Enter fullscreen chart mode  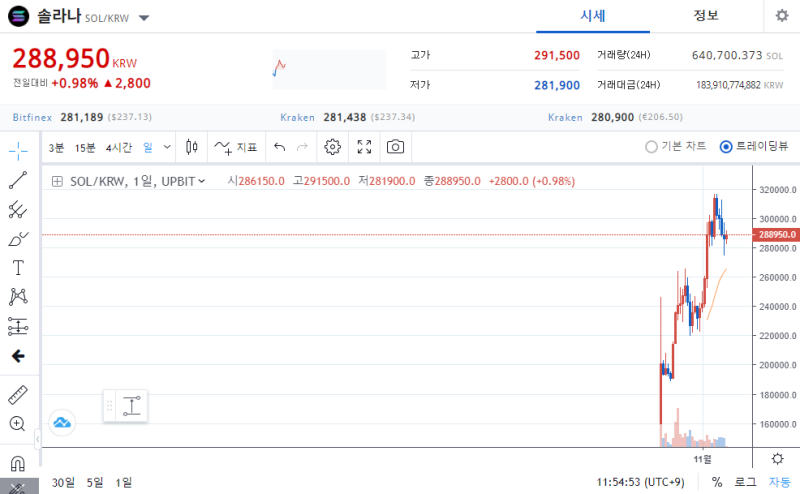[364, 147]
